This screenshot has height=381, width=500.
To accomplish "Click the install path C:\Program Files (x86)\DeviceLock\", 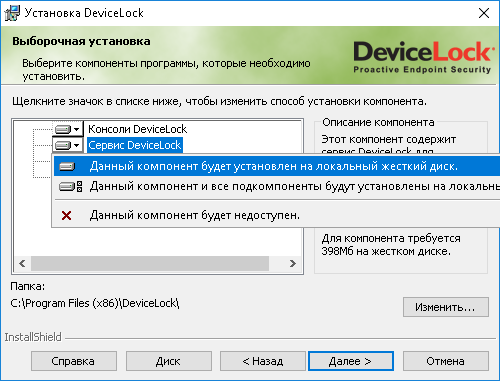I will pyautogui.click(x=95, y=303).
